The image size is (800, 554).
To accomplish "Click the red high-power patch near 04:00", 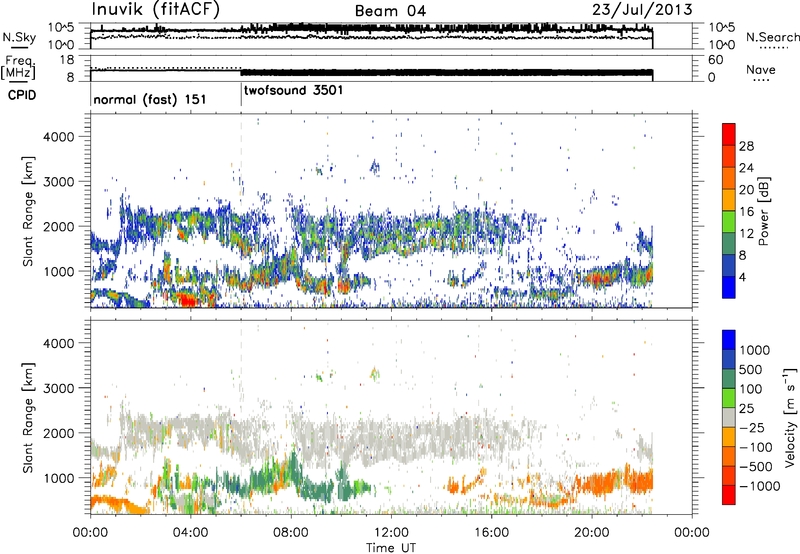I will tap(188, 300).
